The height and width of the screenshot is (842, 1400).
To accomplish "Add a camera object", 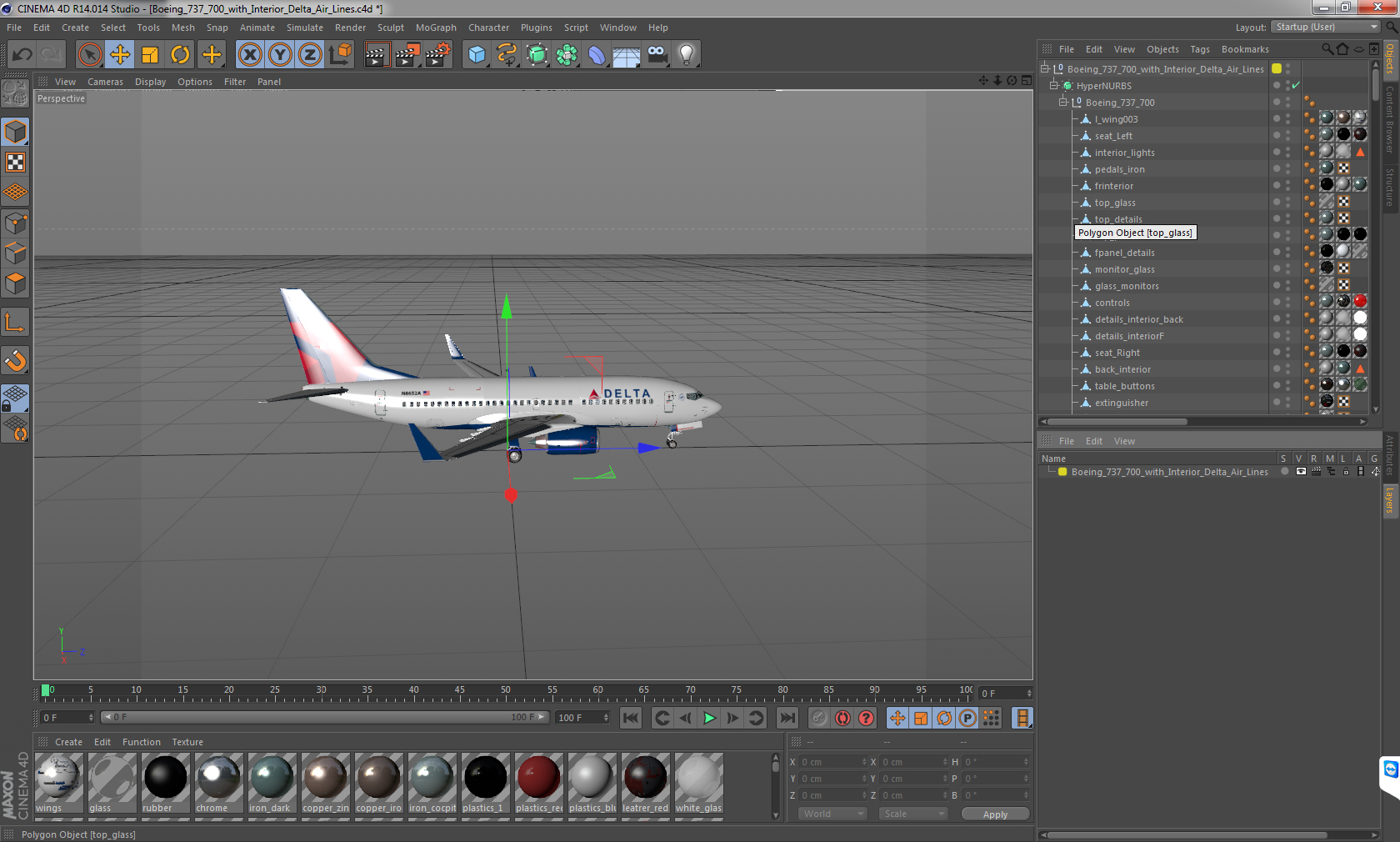I will coord(657,55).
